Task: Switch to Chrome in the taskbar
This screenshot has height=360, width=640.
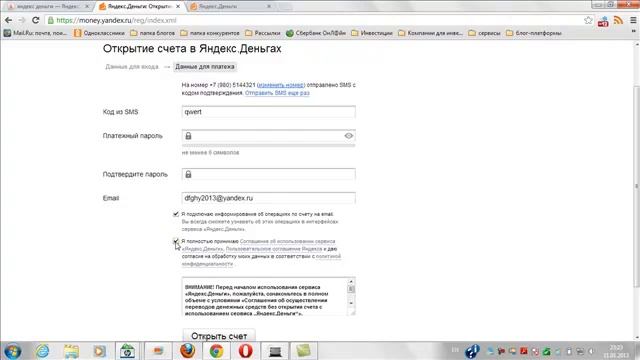Action: coord(216,351)
